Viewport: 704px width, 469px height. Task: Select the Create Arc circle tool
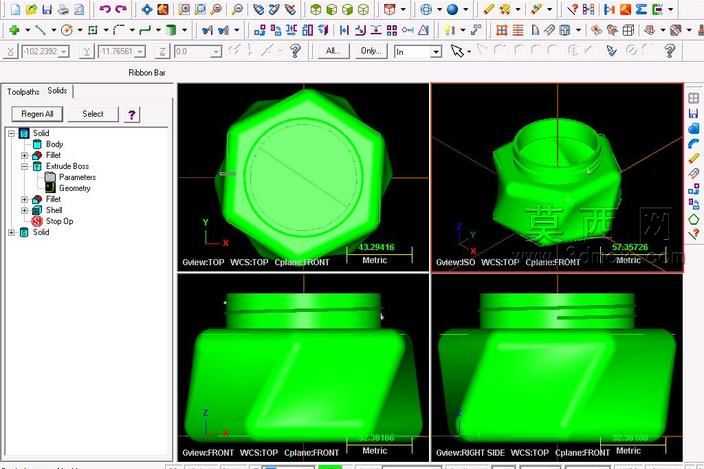67,30
